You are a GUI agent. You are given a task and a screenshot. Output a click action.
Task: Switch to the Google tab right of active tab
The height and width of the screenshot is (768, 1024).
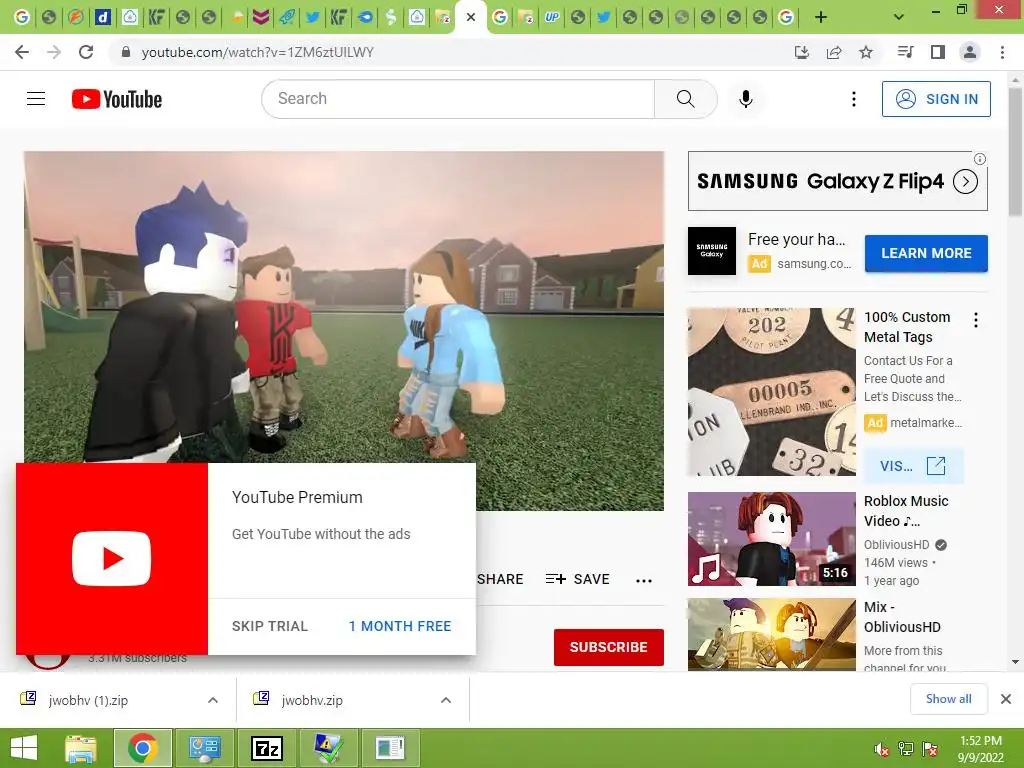[500, 17]
